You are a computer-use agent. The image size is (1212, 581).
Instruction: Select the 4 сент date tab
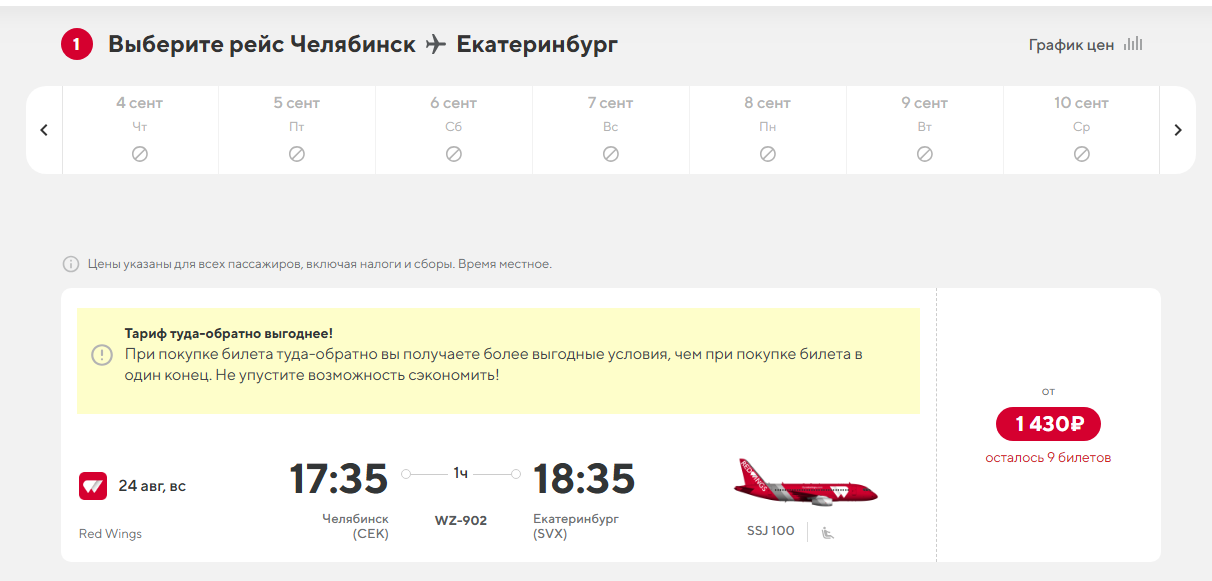(140, 130)
